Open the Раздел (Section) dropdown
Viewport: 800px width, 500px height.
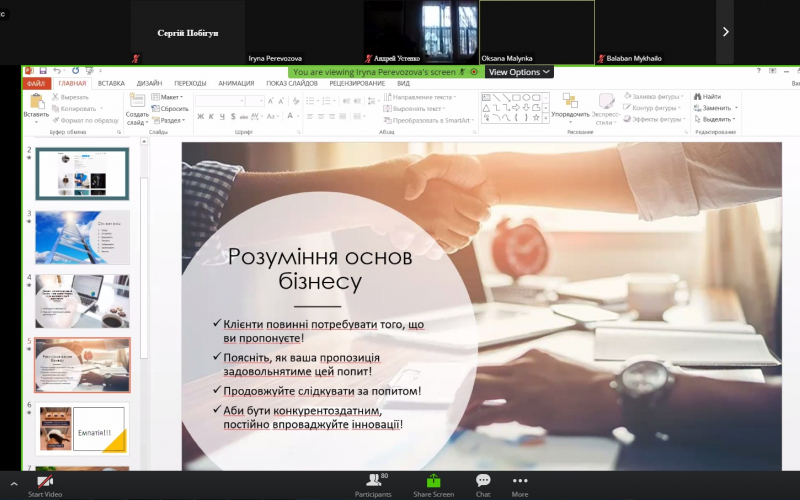click(168, 120)
